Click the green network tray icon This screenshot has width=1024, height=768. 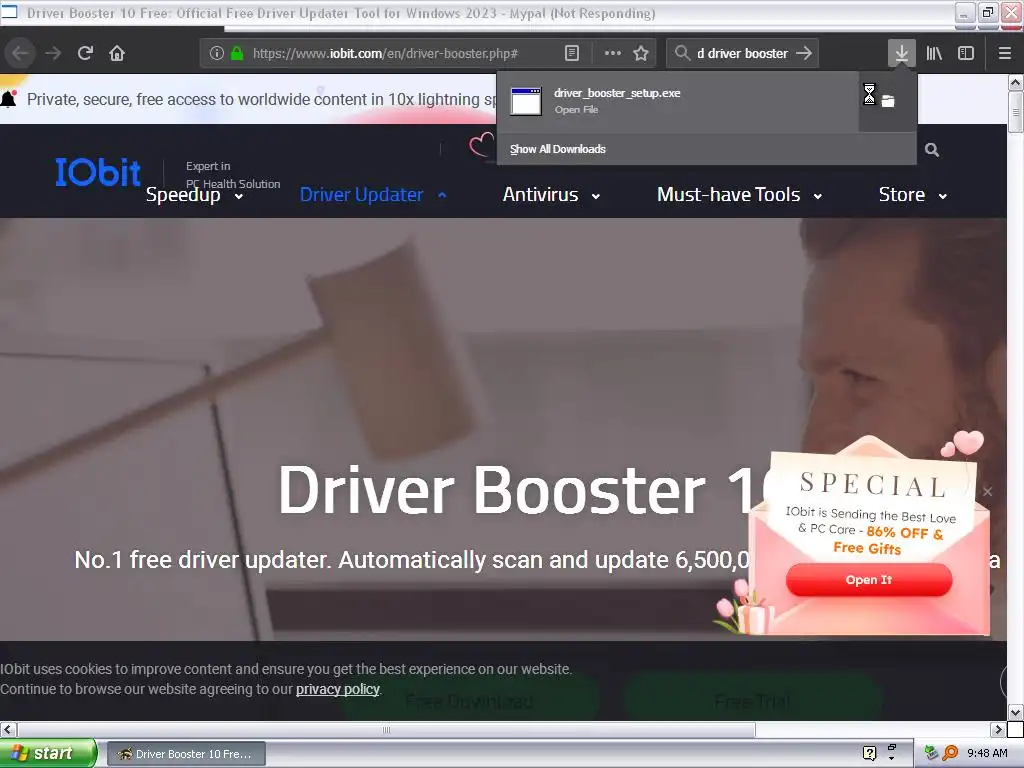point(931,753)
